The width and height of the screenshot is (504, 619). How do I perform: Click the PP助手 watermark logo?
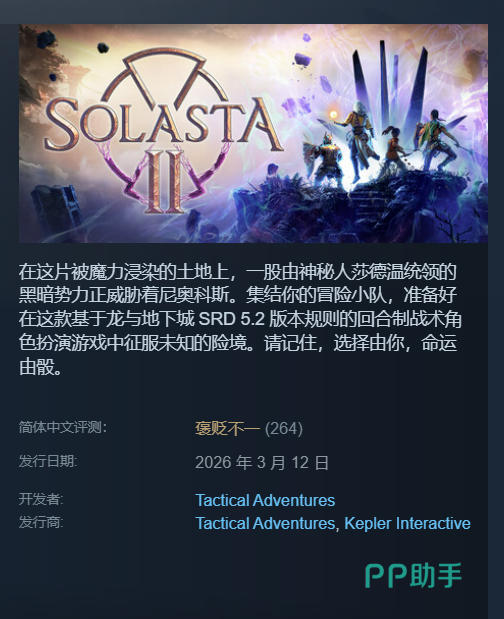(x=413, y=576)
